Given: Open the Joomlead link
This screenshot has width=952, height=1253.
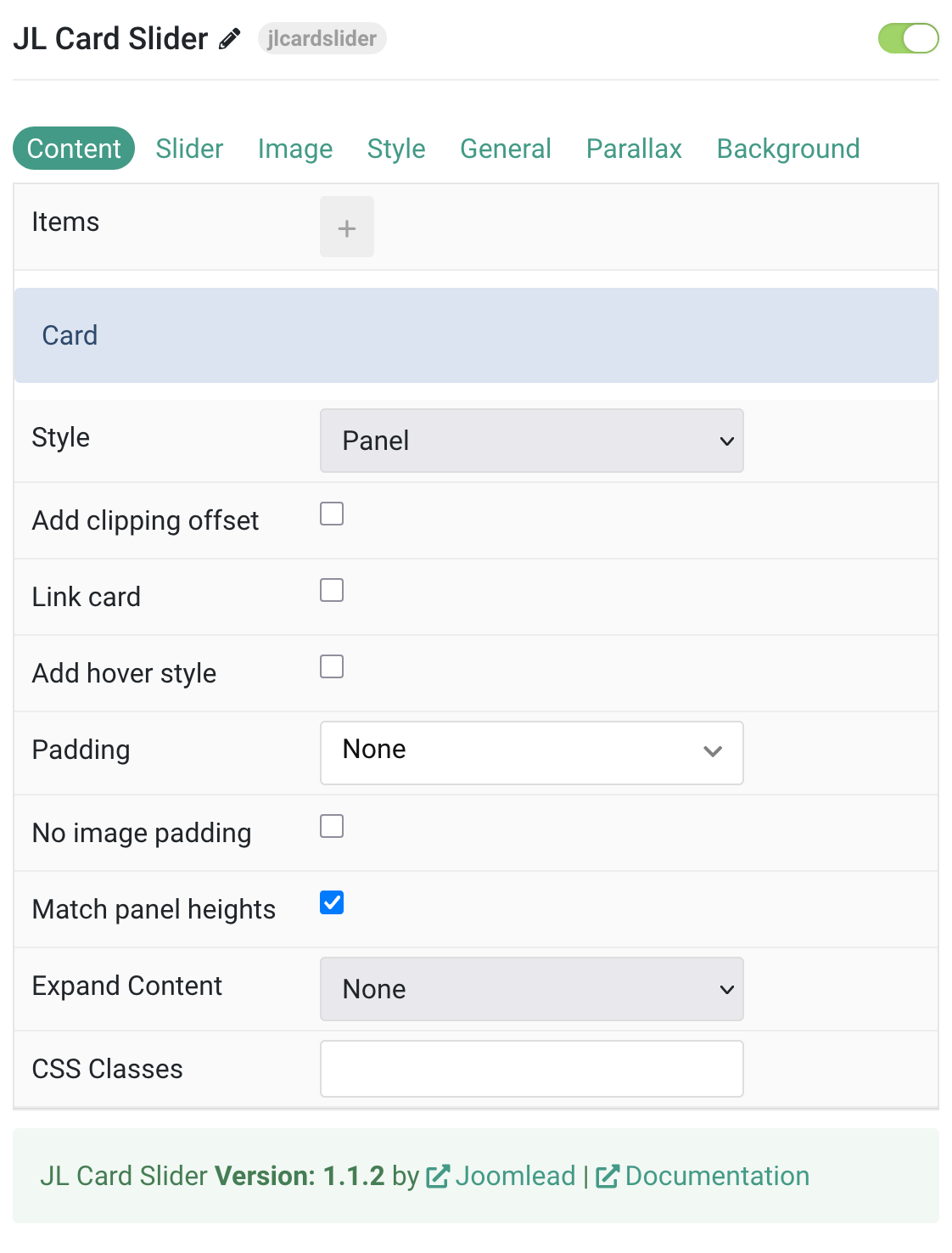Looking at the screenshot, I should pos(515,1176).
